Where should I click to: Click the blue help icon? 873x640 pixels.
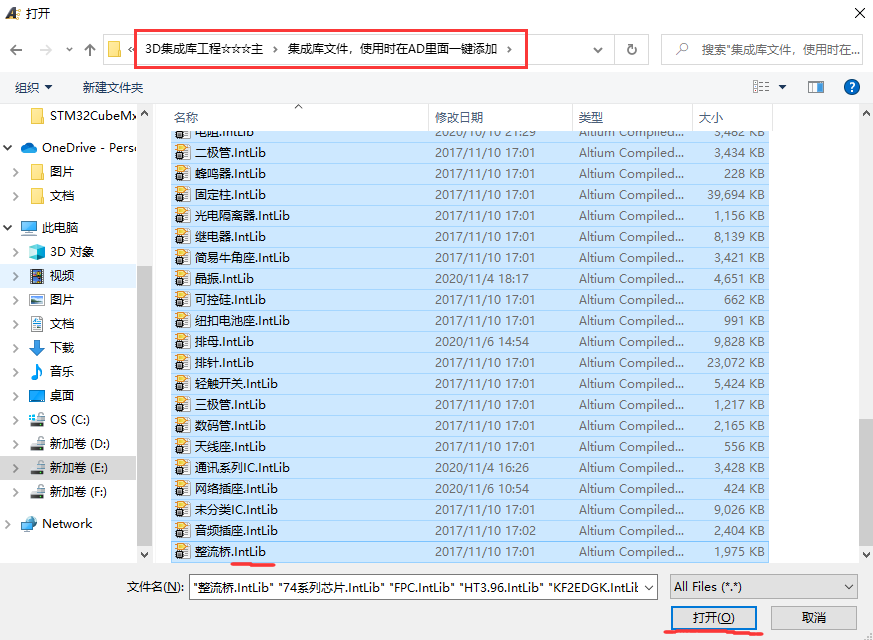pos(851,87)
